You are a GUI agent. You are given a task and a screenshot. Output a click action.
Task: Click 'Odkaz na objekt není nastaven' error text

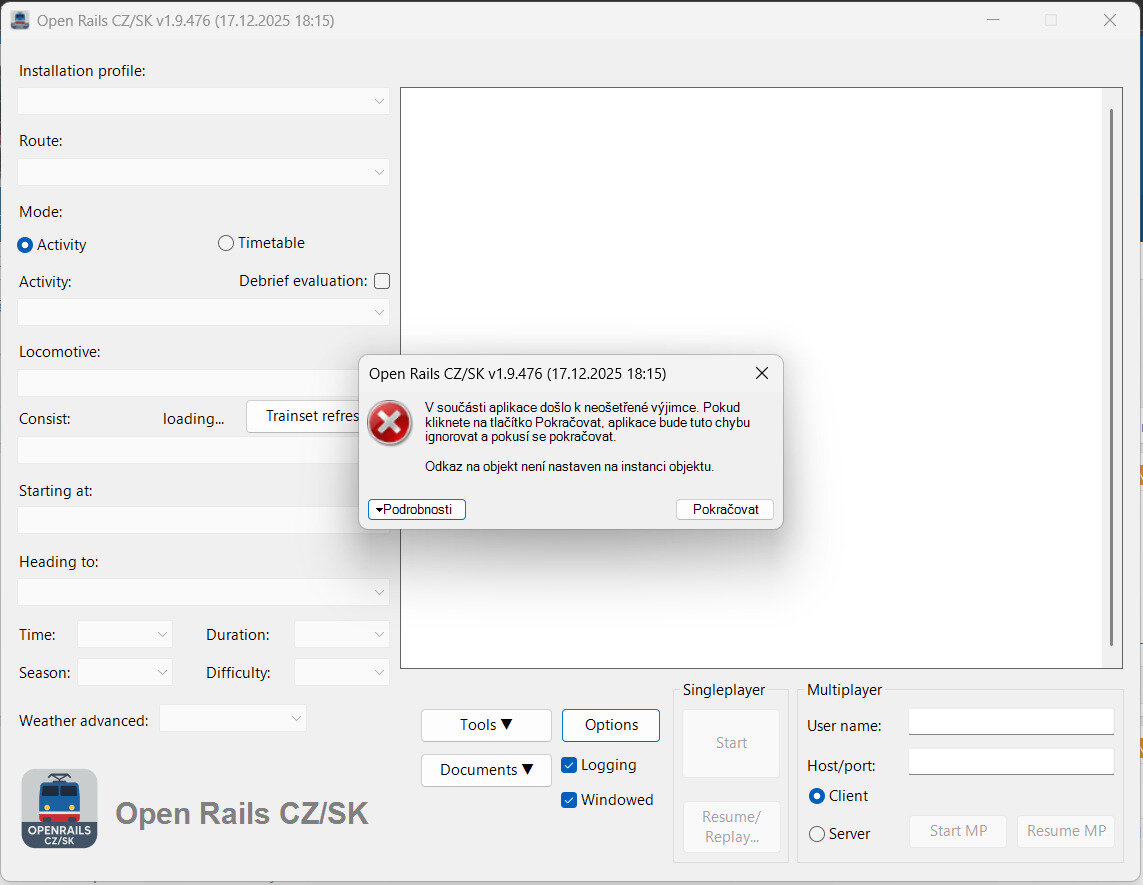[569, 467]
